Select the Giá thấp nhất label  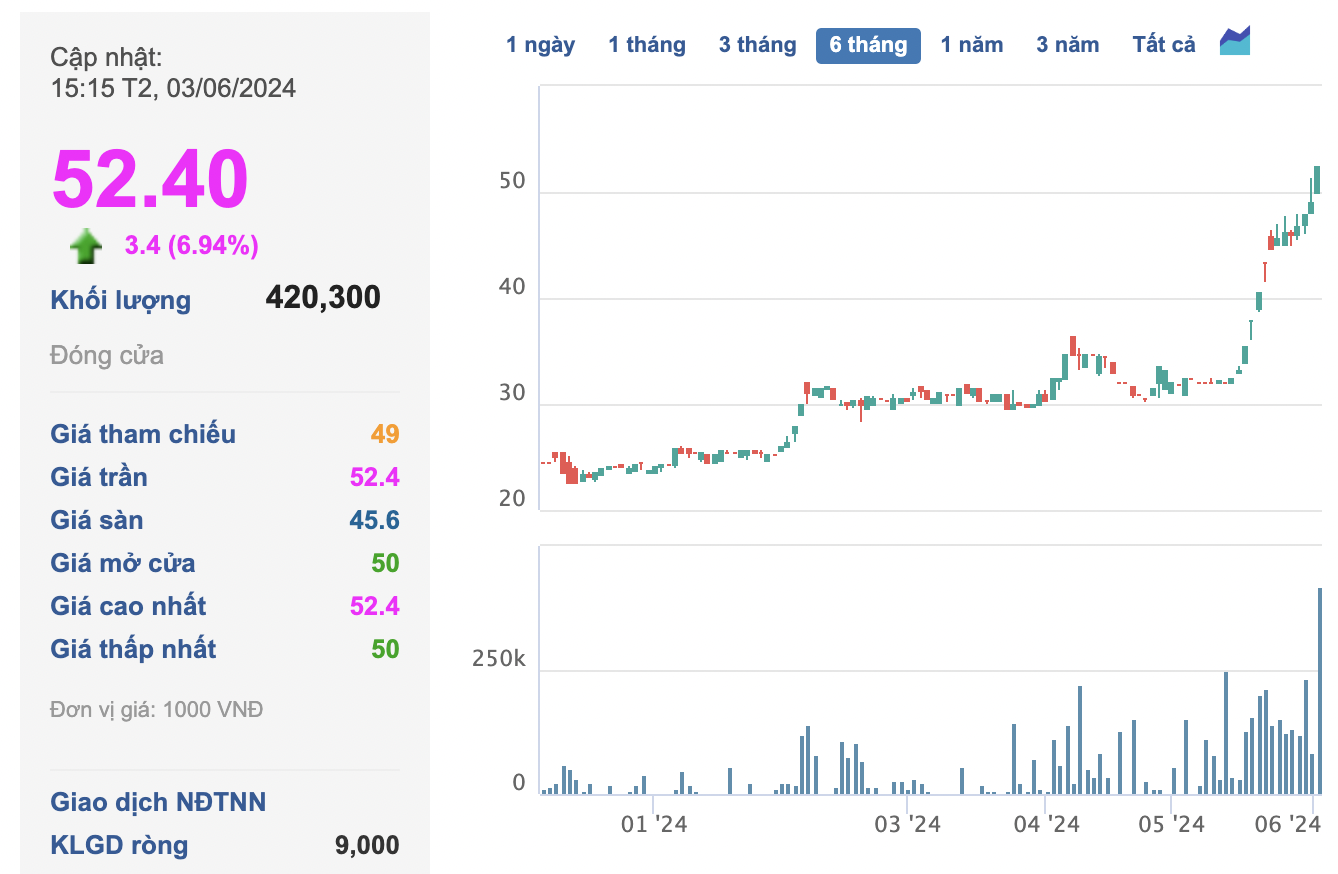click(x=133, y=649)
